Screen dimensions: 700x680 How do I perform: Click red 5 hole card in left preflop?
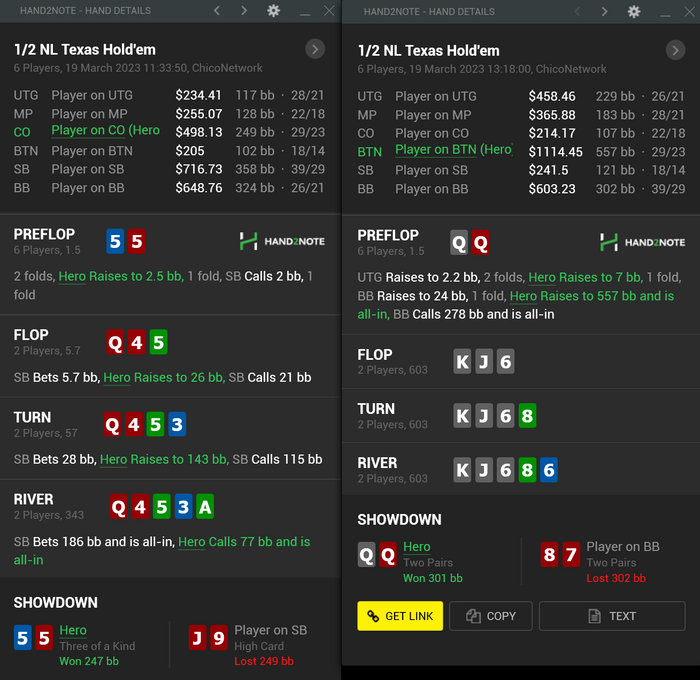(137, 242)
